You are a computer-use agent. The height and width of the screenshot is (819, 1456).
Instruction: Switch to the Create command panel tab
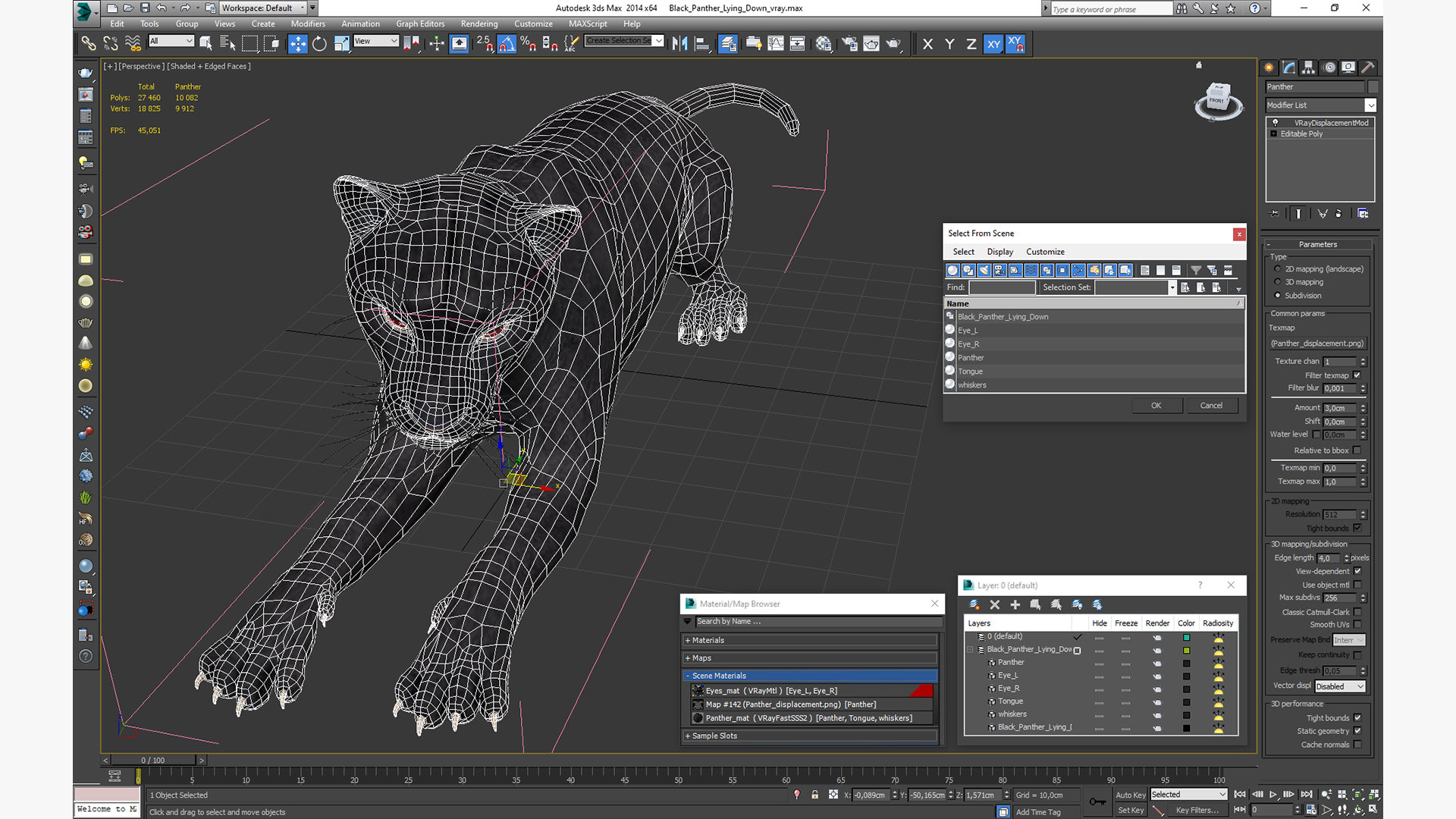tap(1269, 67)
